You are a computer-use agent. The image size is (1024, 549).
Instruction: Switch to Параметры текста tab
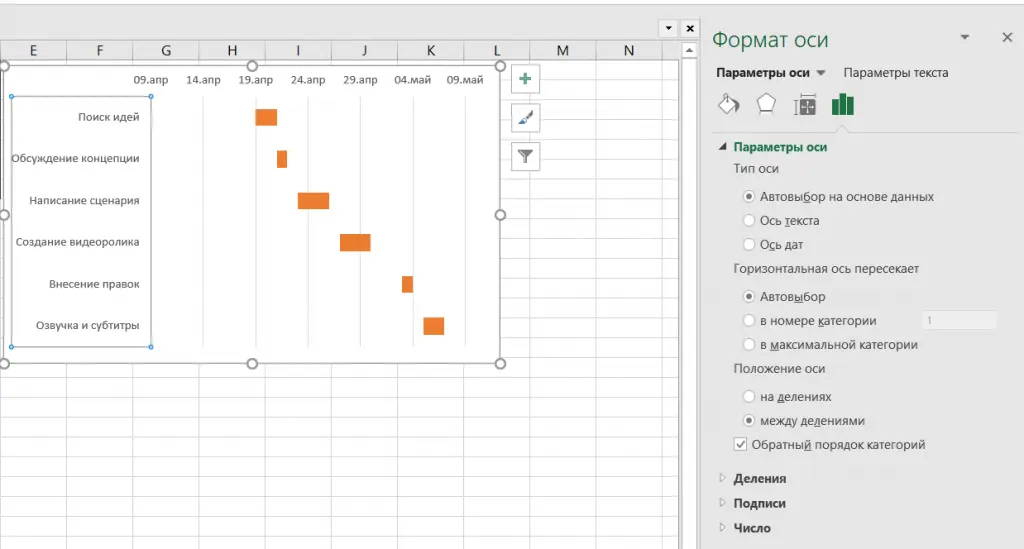[895, 73]
